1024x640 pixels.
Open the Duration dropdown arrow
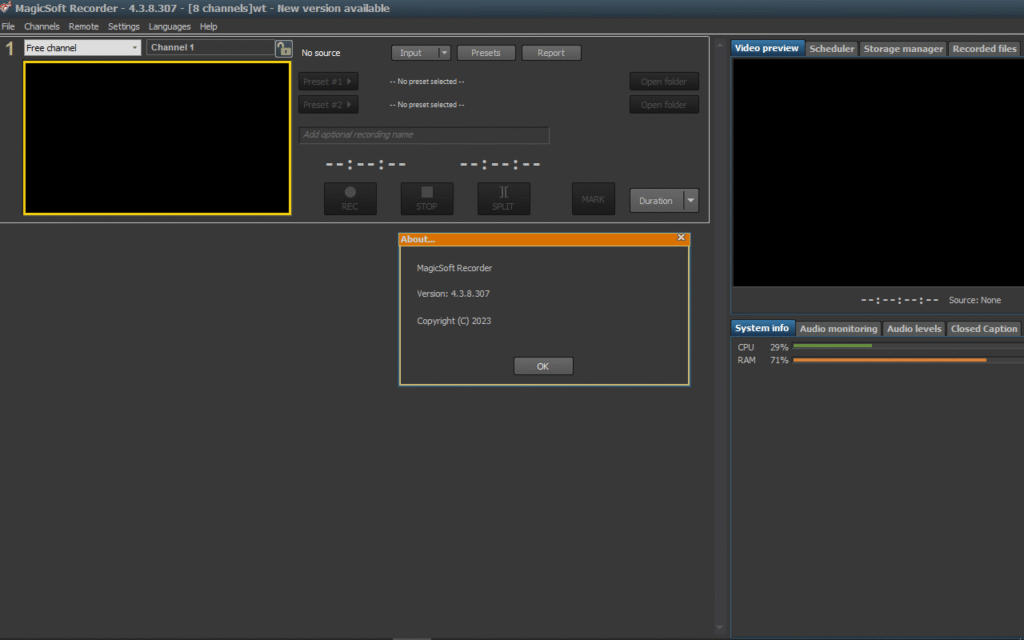691,200
